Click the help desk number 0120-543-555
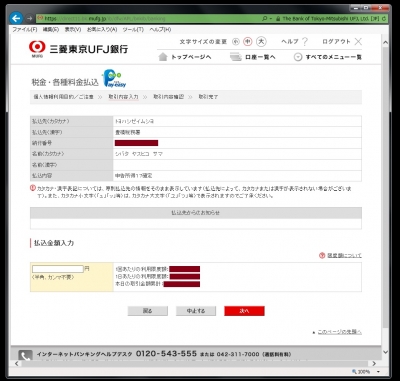Image resolution: width=400 pixels, height=381 pixels. point(166,354)
